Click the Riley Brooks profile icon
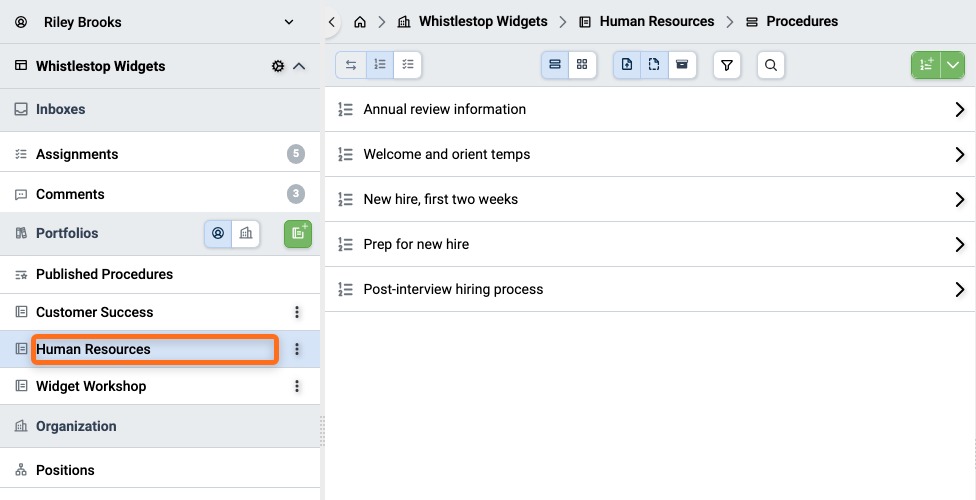 [x=21, y=22]
